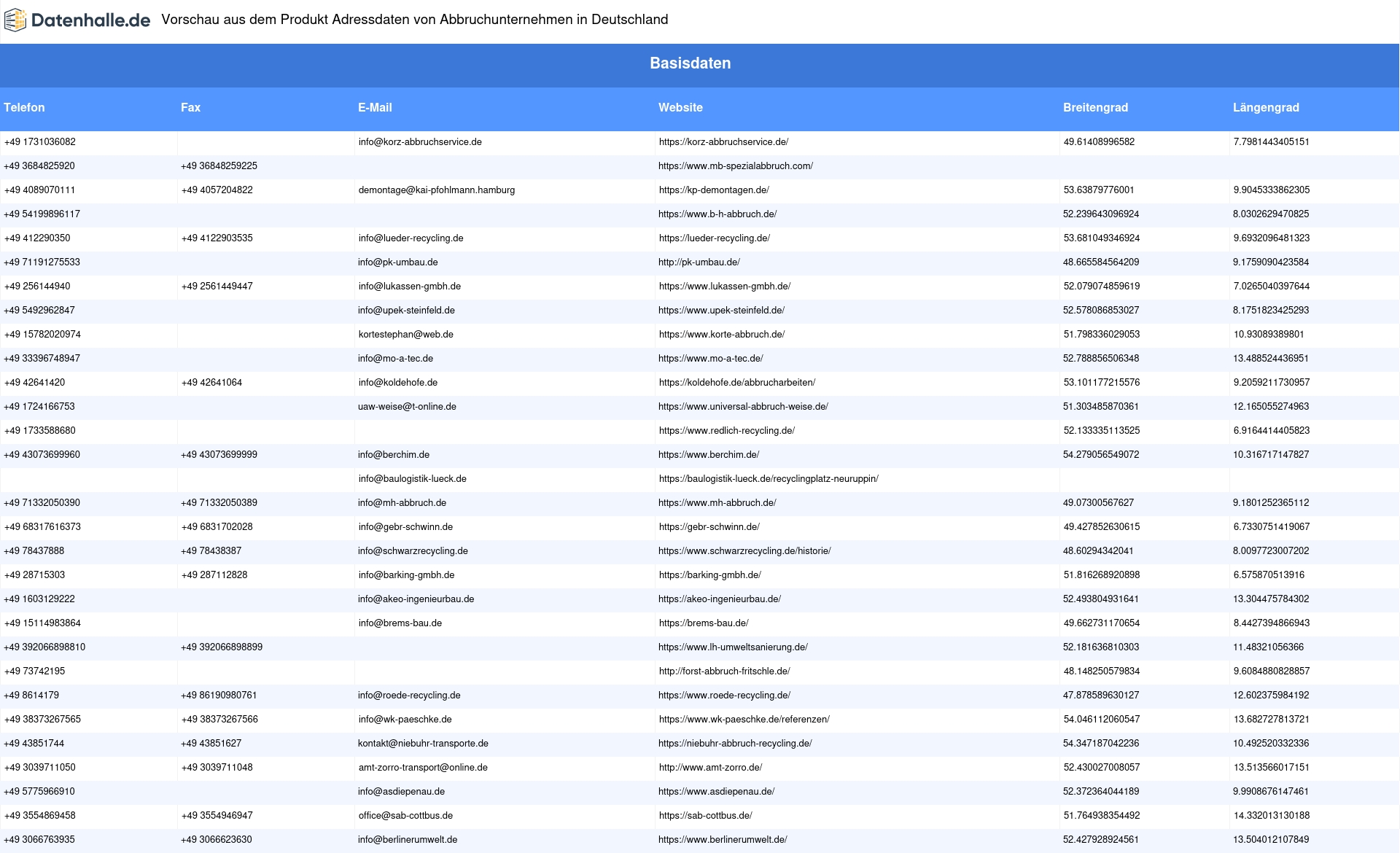
Task: Select email kontakt@niebuhr-transporte.de
Action: 423,744
